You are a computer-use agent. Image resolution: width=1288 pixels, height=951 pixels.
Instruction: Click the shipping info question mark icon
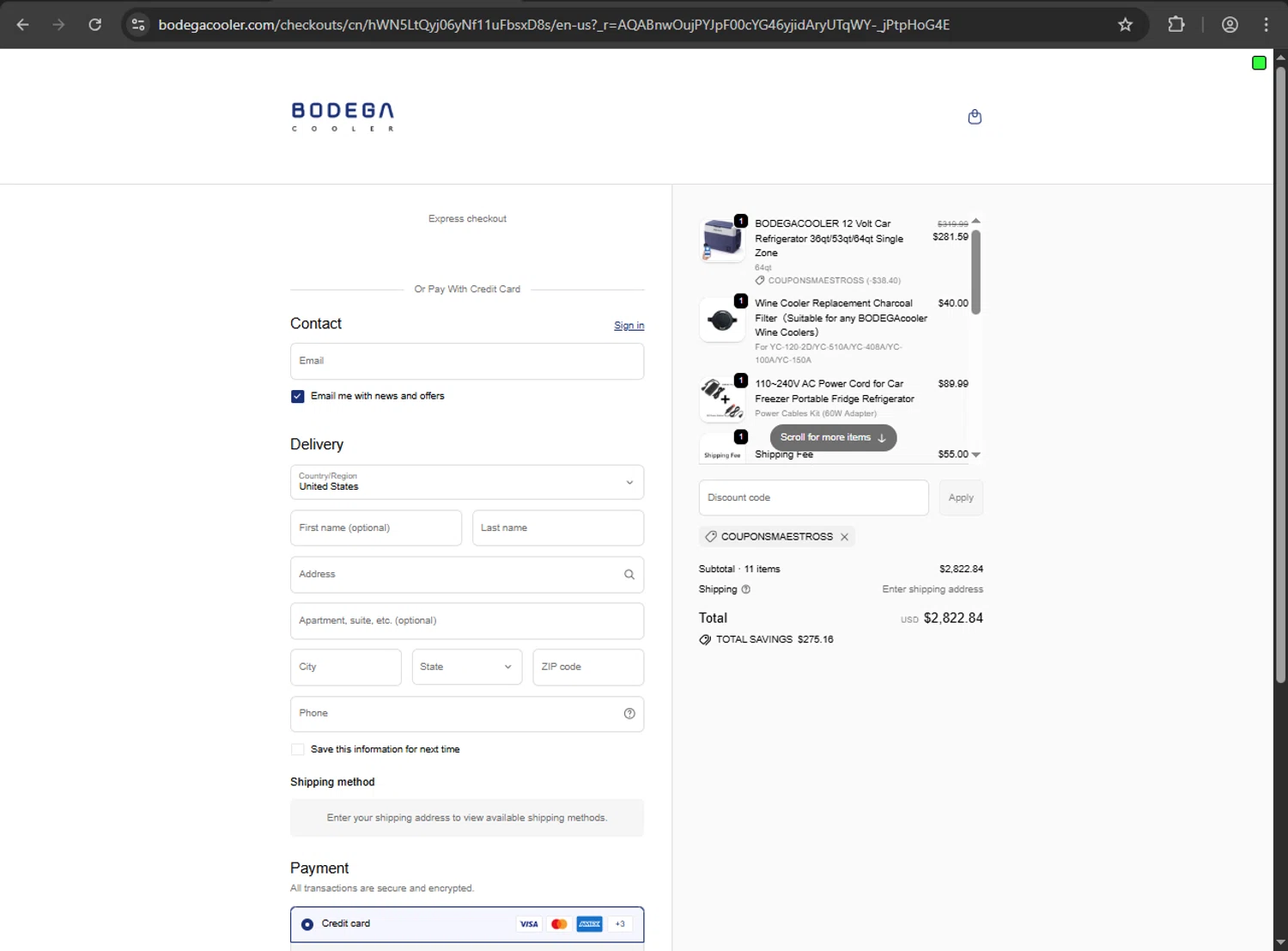pos(745,589)
